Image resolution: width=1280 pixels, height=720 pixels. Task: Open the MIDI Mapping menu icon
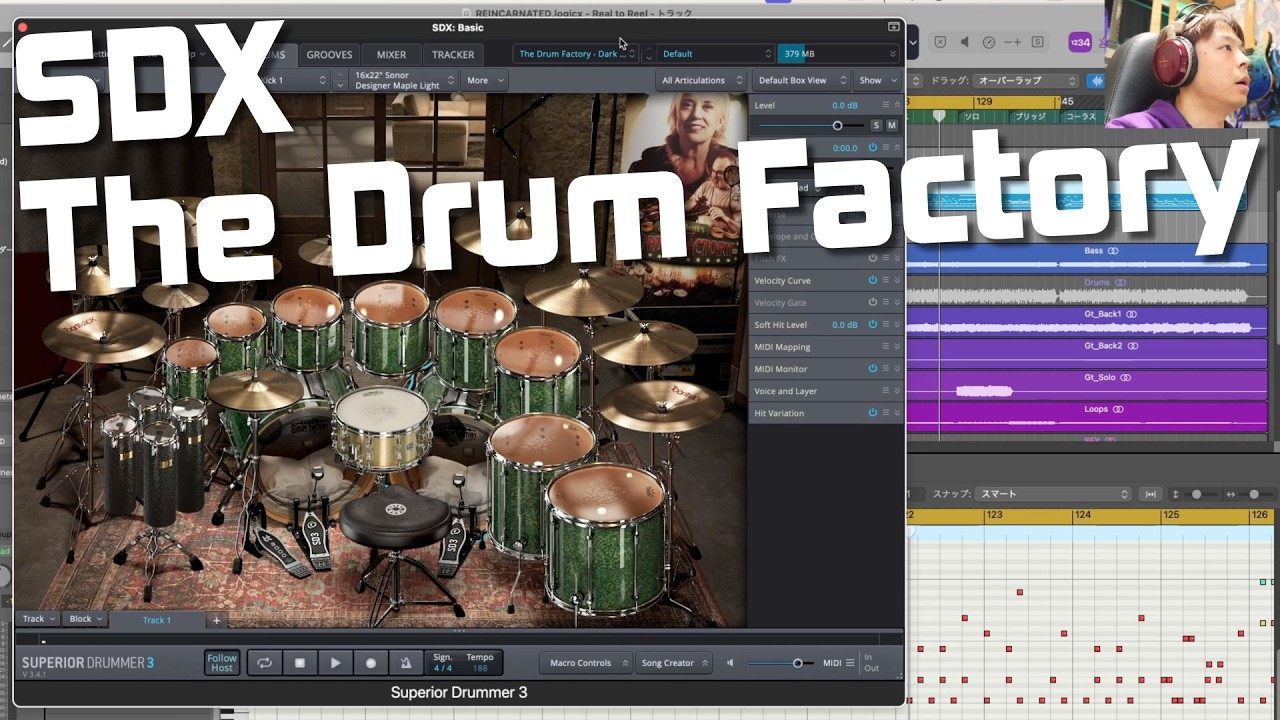click(885, 347)
